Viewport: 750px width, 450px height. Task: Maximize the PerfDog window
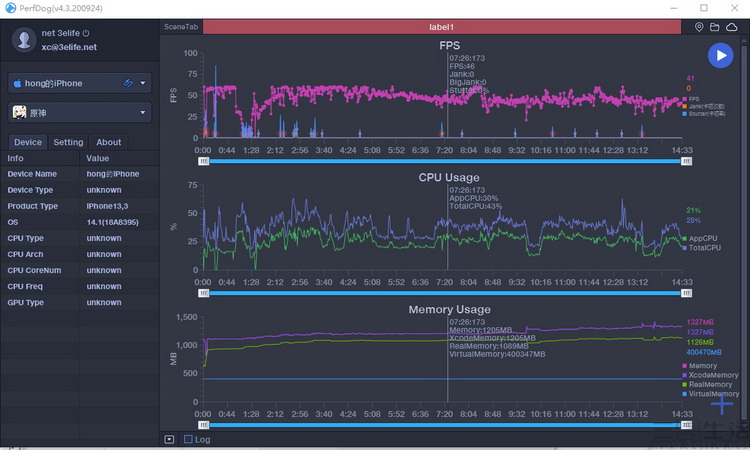(x=704, y=8)
